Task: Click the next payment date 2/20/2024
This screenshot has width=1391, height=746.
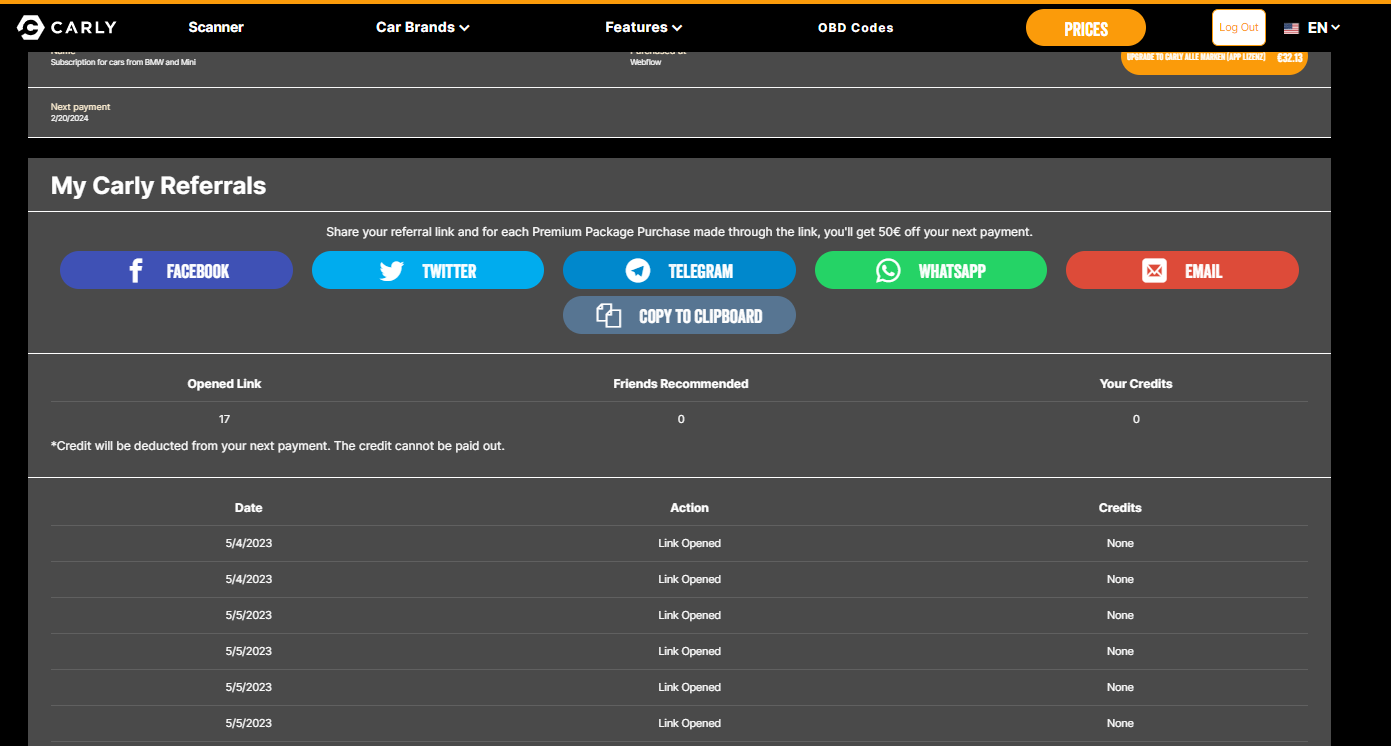Action: (70, 118)
